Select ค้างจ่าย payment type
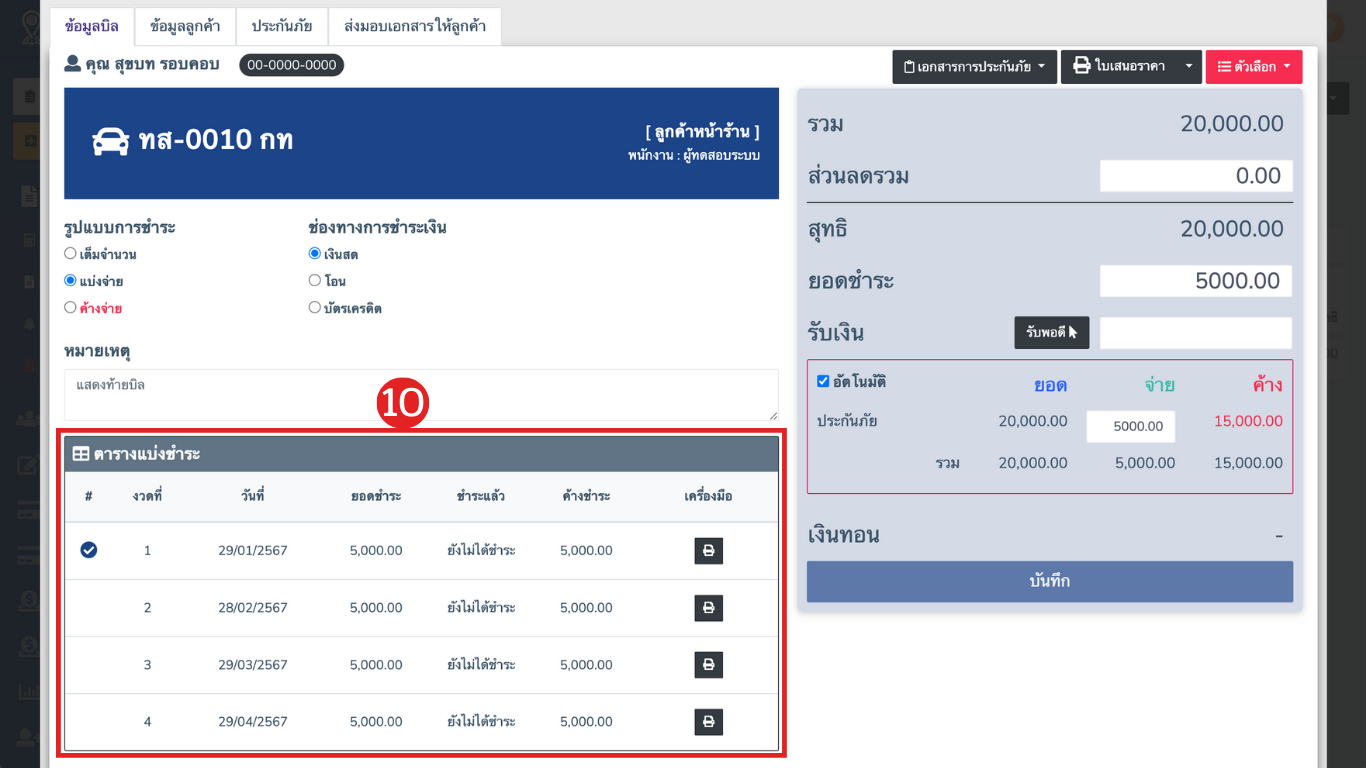Screen dimensions: 1366x768 point(70,308)
